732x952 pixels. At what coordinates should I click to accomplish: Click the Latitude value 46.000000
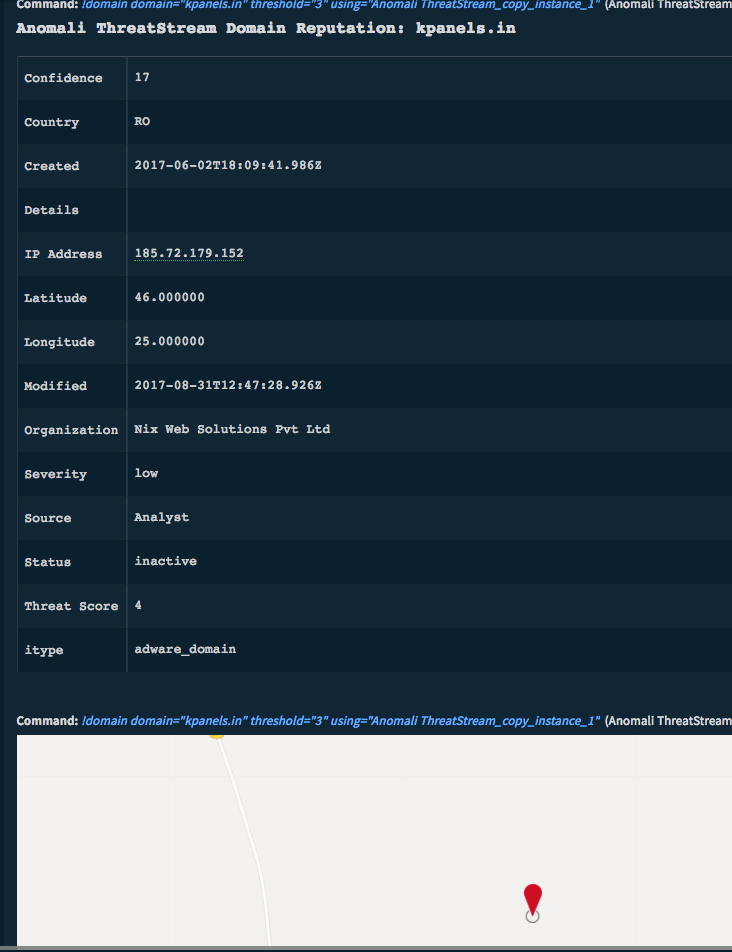pos(169,298)
